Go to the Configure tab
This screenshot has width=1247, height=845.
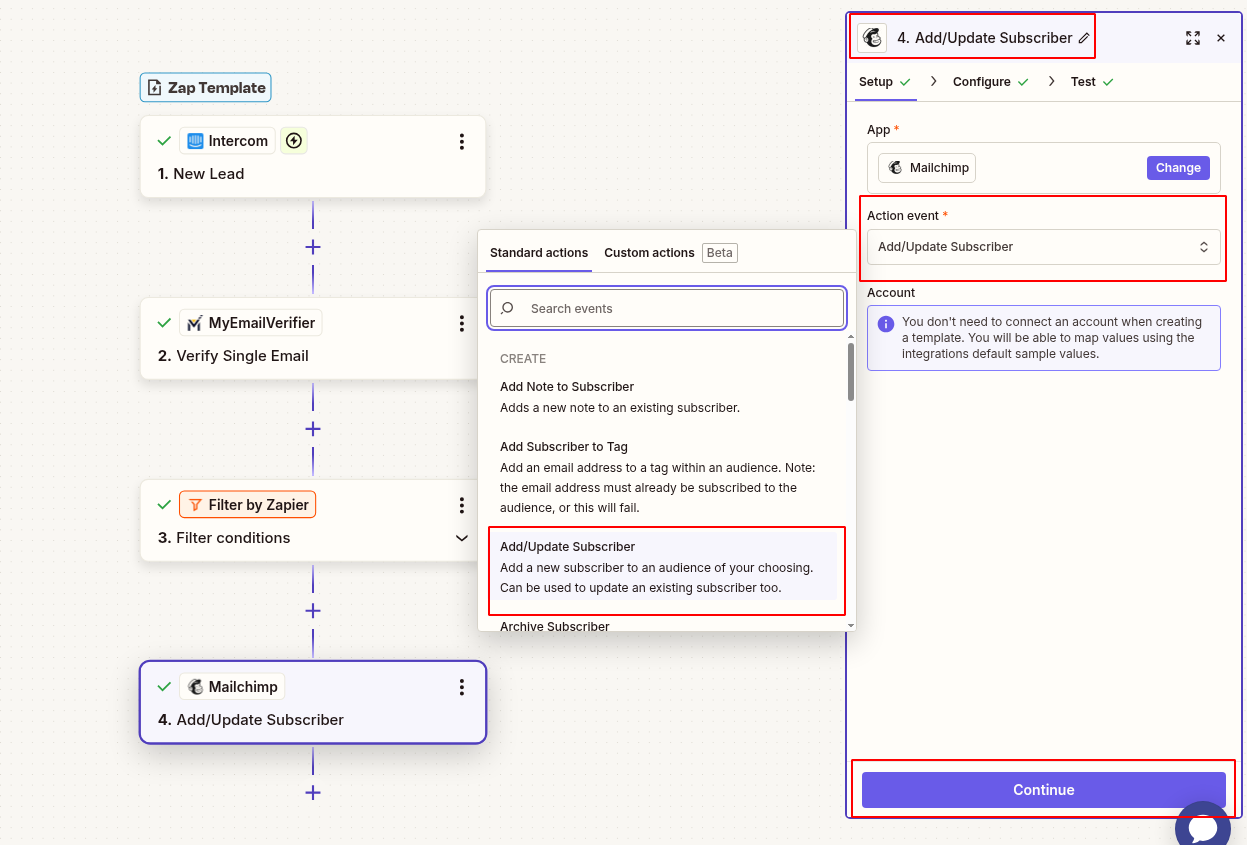981,82
